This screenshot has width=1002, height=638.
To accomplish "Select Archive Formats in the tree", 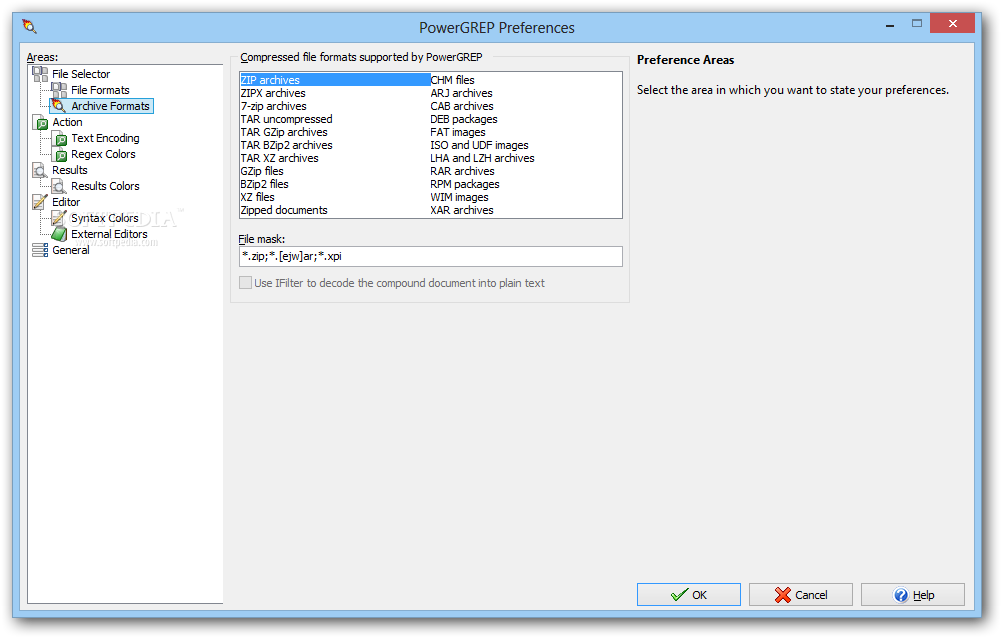I will tap(111, 106).
